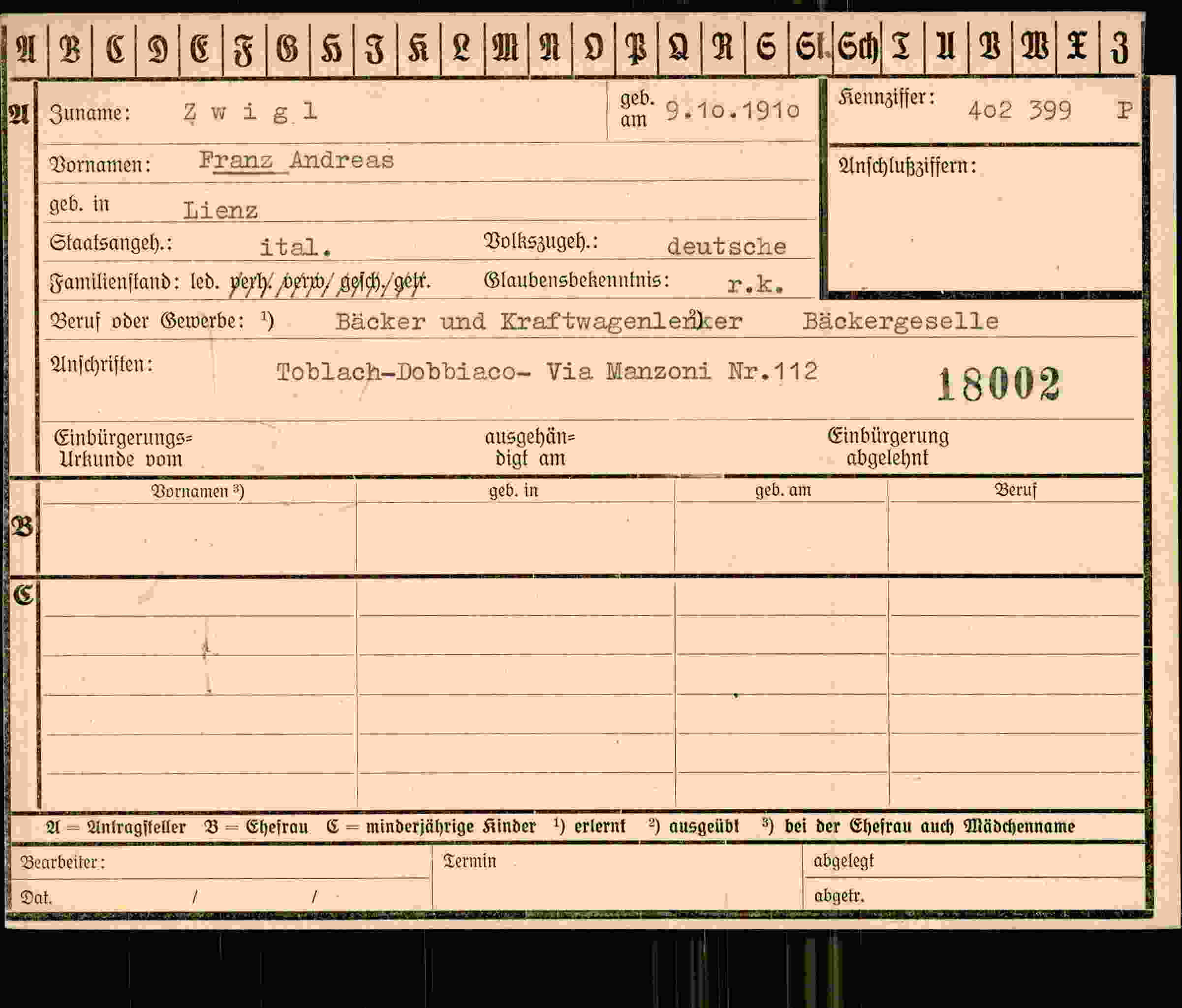The image size is (1182, 1008).
Task: Select the occupation 'Bäcker und Kraftwagenlenker'
Action: 538,322
